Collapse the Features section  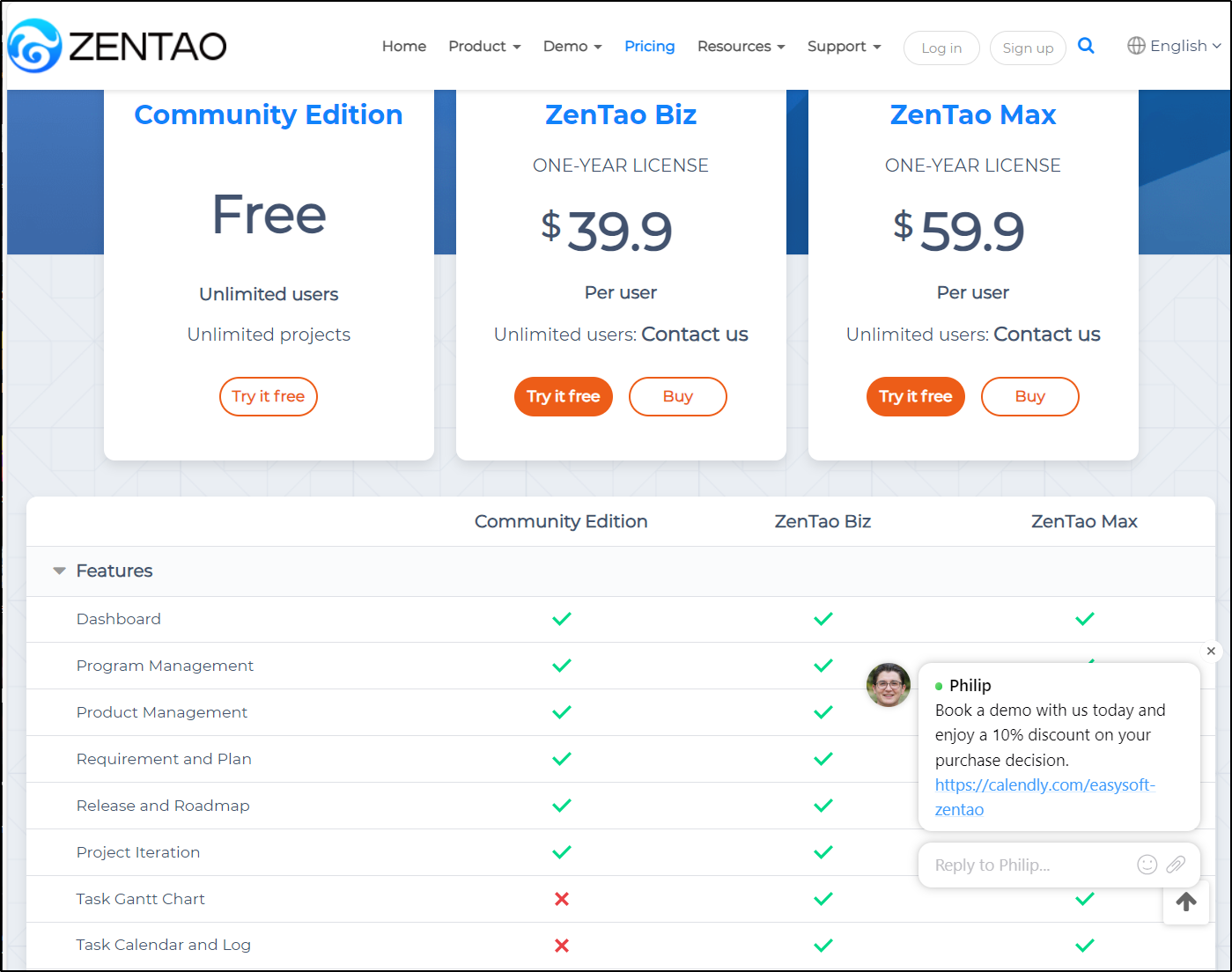point(59,571)
